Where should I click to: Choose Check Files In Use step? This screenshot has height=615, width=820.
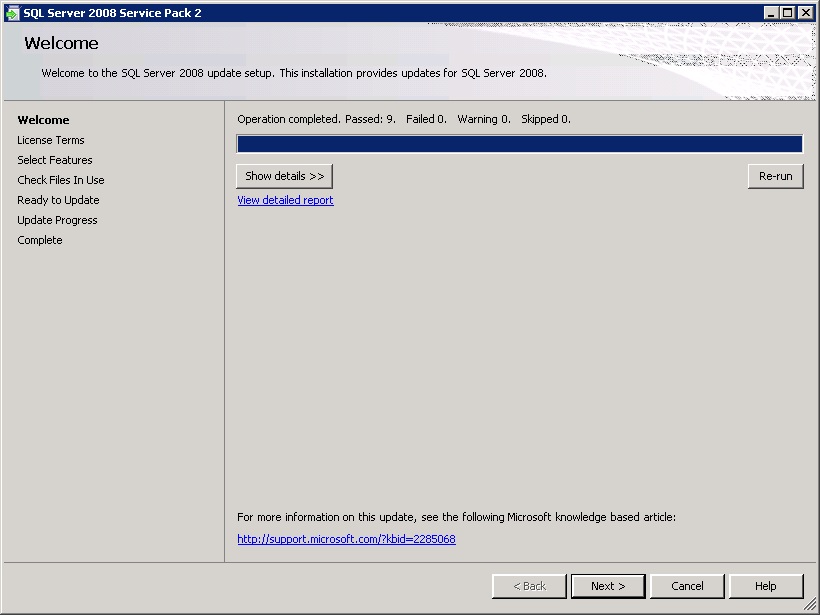61,180
